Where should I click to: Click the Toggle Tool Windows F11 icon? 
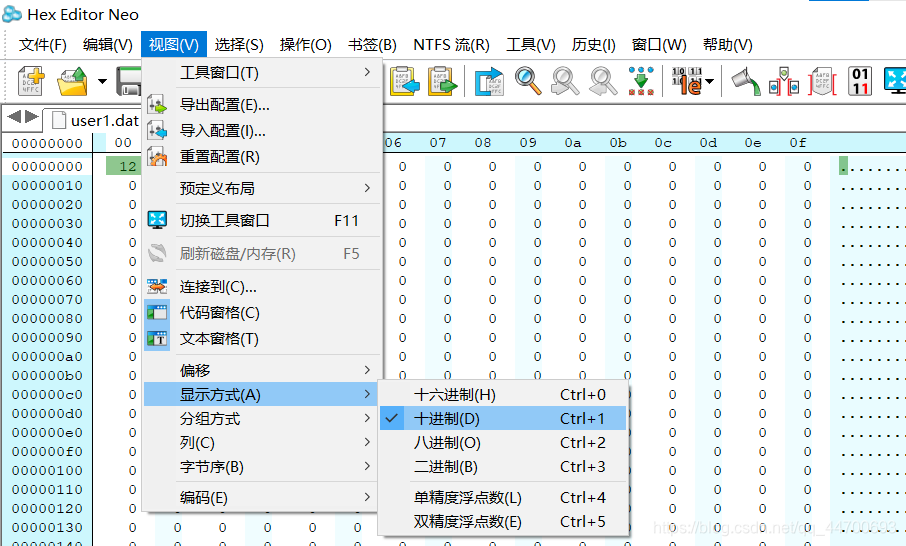[157, 220]
